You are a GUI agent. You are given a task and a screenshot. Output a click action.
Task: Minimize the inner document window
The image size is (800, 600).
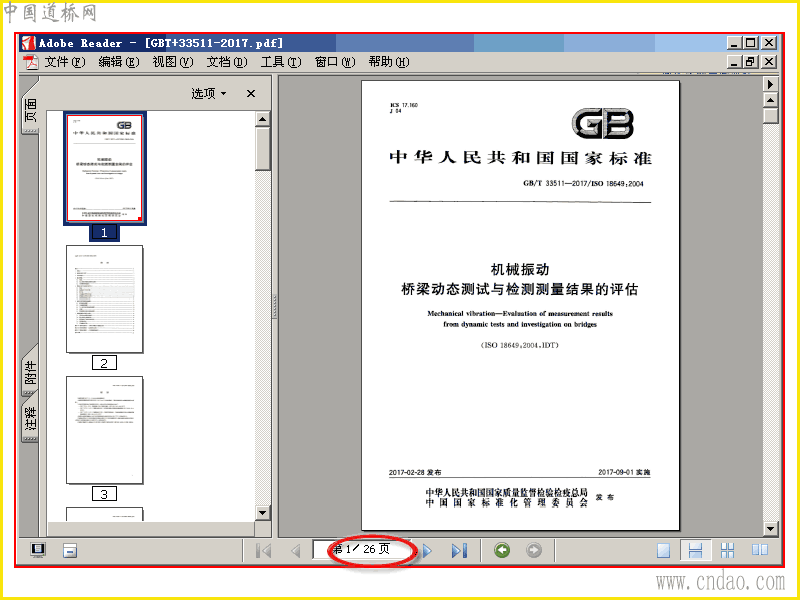click(x=735, y=62)
